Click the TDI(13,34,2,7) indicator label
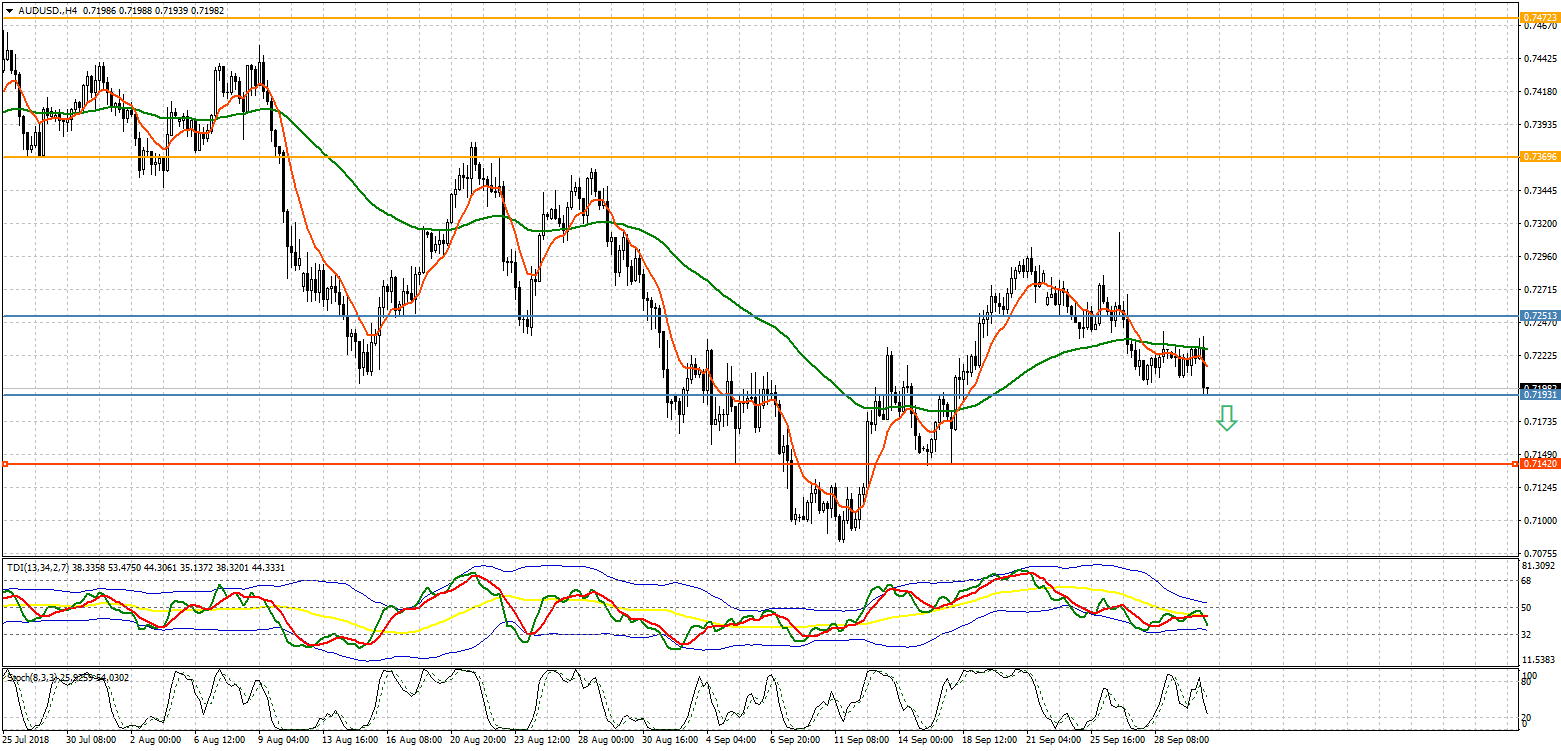The height and width of the screenshot is (751, 1561). (40, 568)
